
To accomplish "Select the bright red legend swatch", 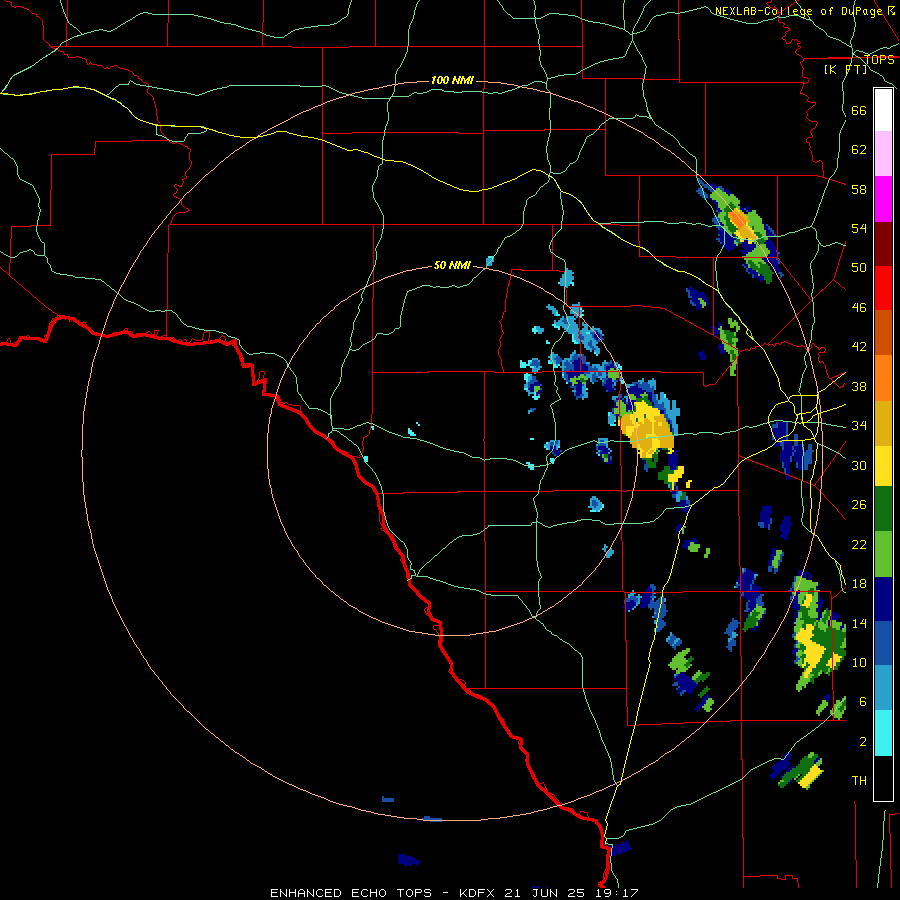I will 883,288.
